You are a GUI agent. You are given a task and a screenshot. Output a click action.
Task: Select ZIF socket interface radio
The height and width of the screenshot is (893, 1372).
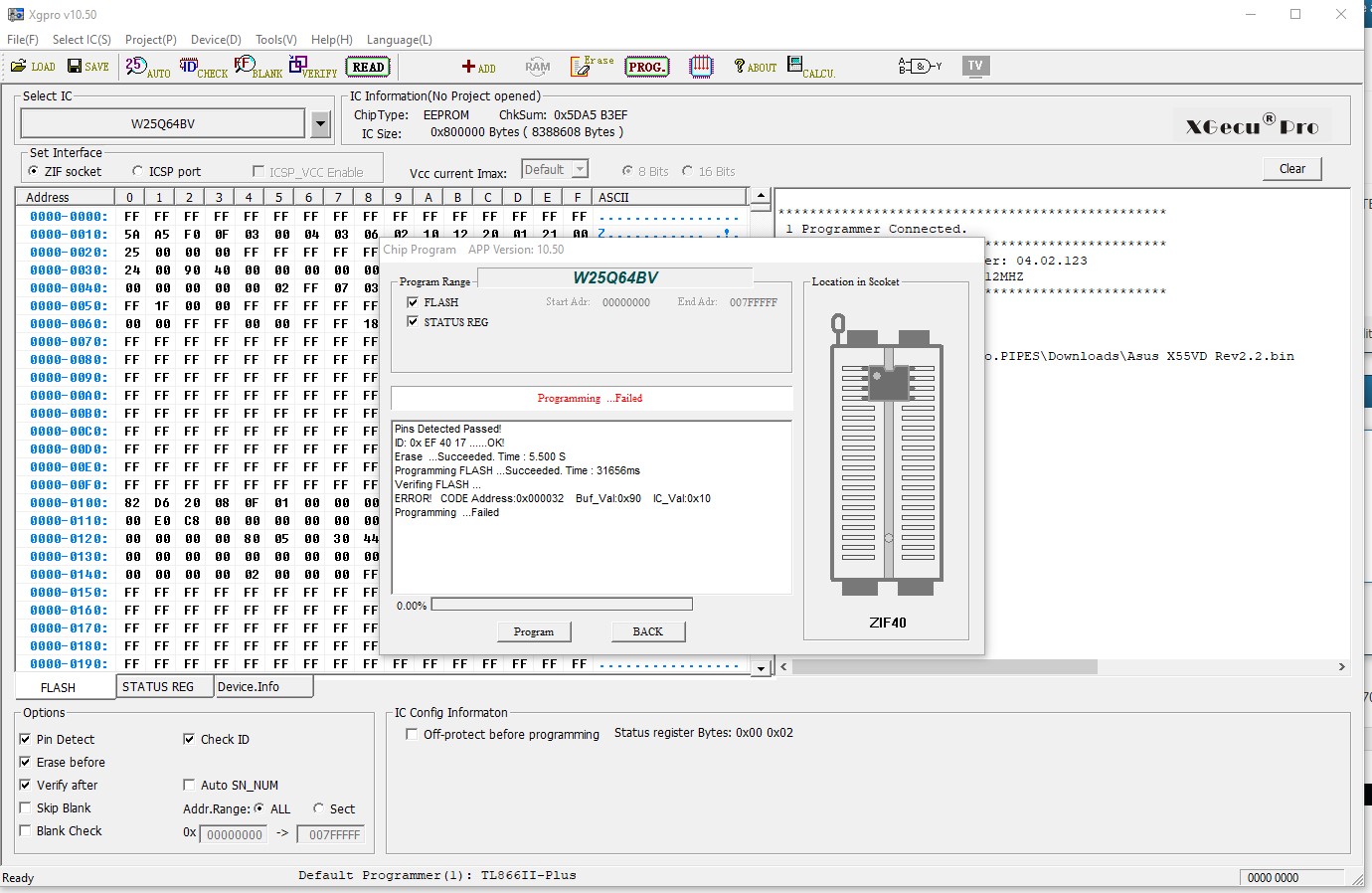34,171
